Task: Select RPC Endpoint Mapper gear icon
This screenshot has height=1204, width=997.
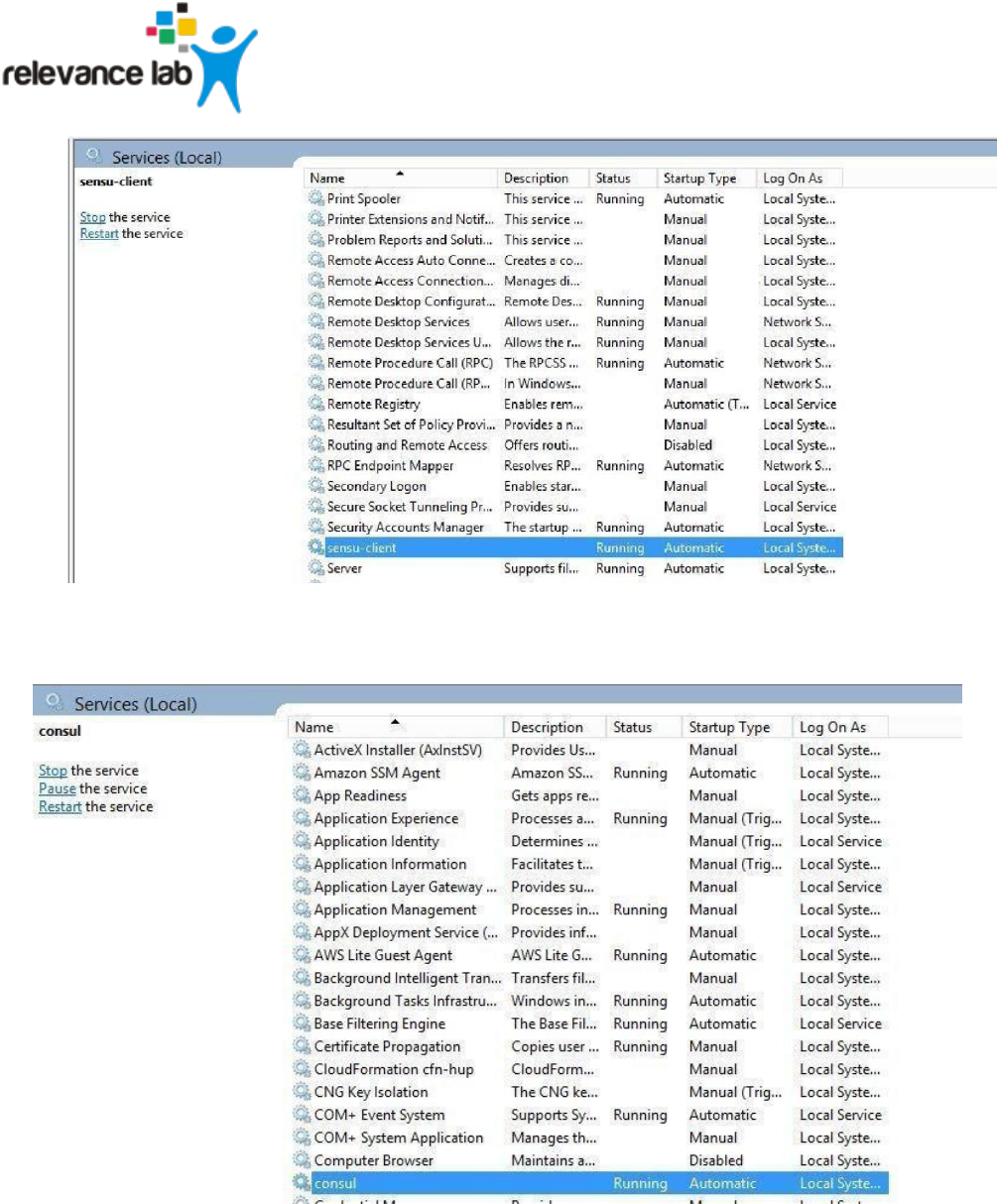Action: (316, 466)
